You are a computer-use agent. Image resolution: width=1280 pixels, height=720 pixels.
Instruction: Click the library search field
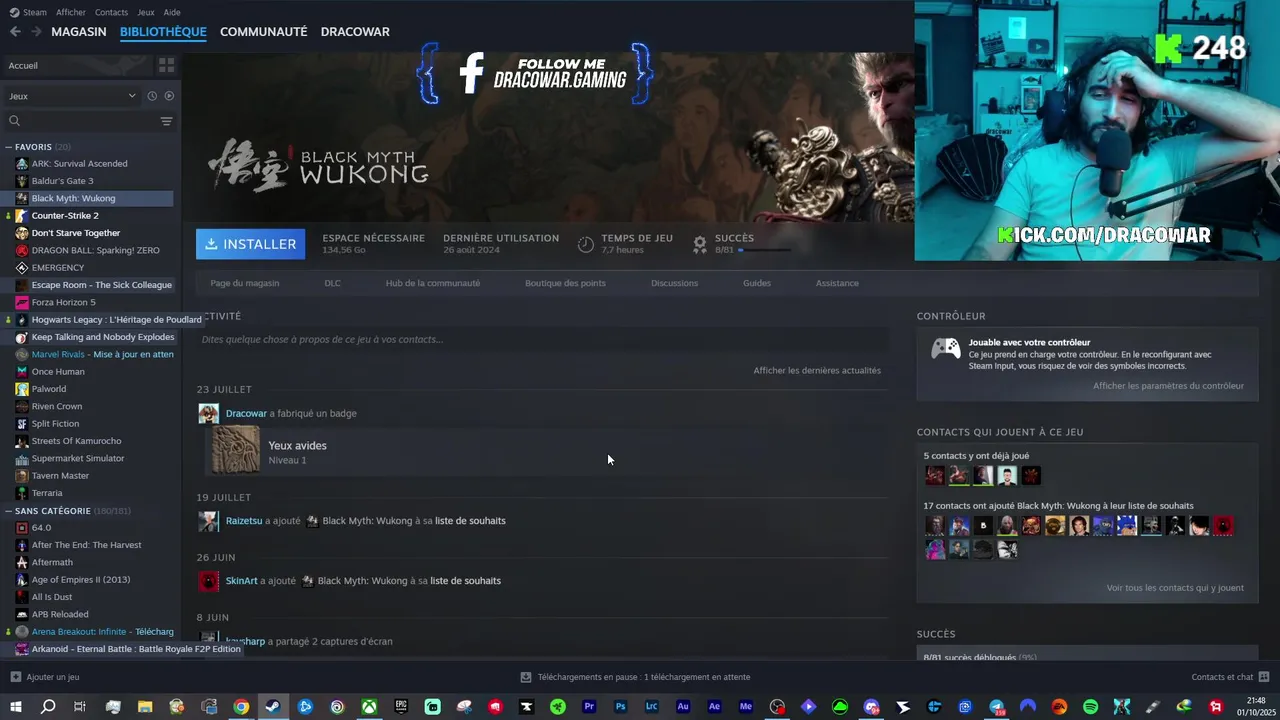click(90, 121)
